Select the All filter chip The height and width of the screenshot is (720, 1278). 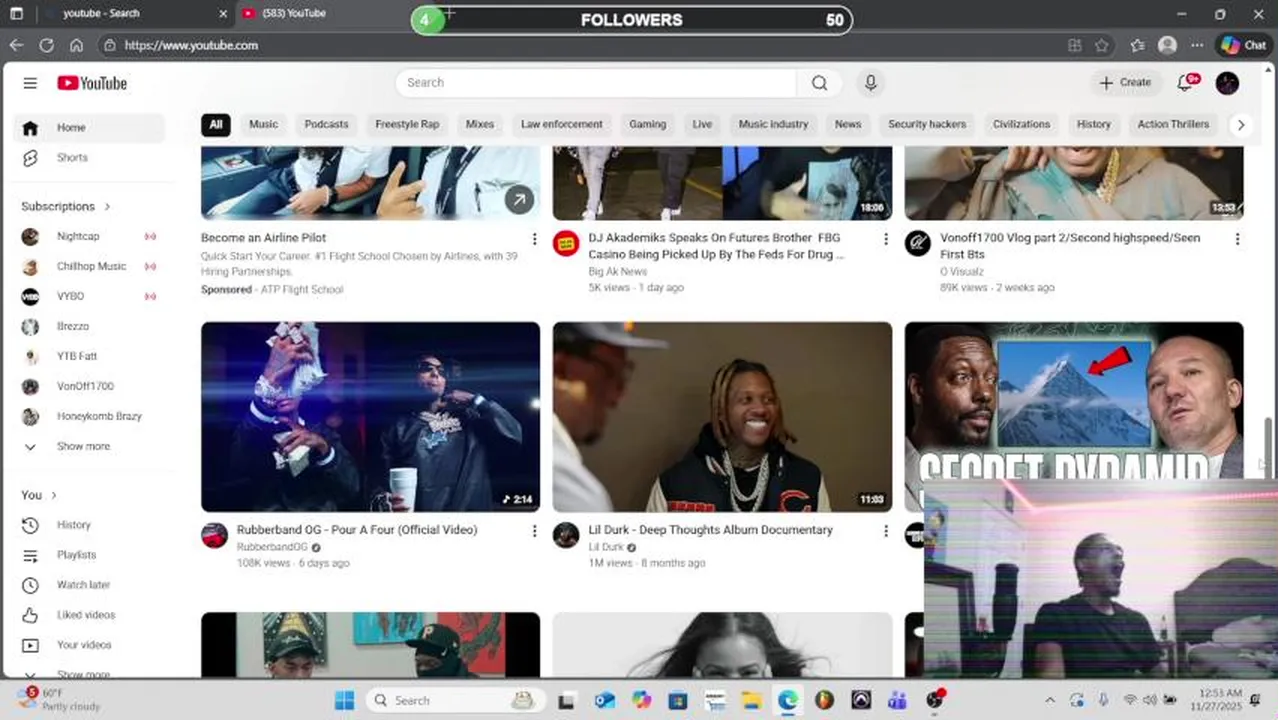pyautogui.click(x=215, y=124)
